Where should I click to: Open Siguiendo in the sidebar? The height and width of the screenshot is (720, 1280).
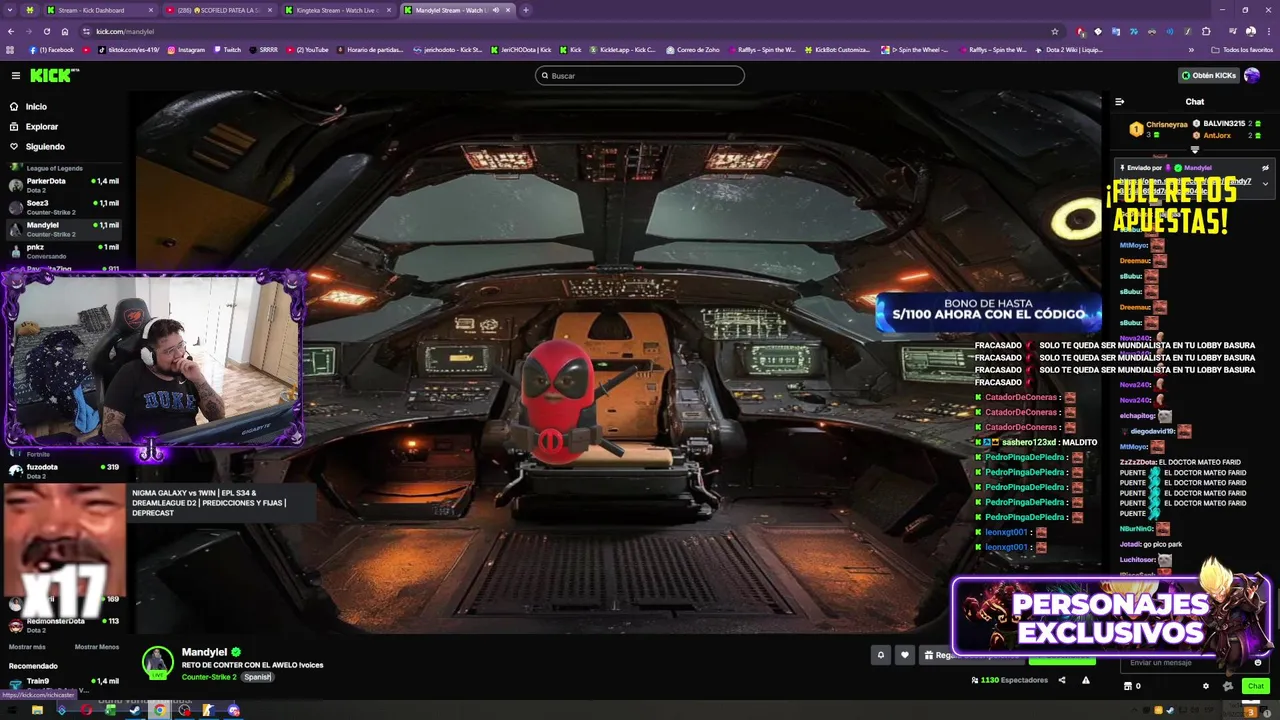45,146
